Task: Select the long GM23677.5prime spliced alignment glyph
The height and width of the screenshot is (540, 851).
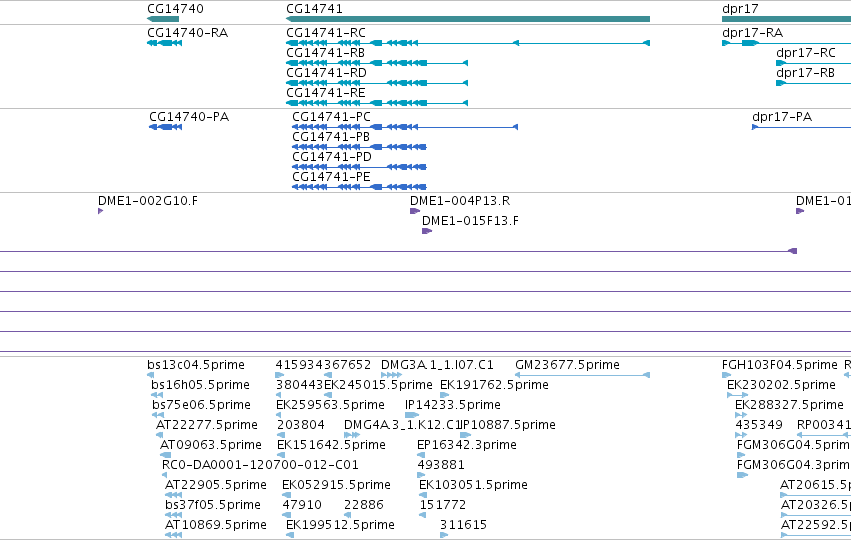Action: pos(582,375)
